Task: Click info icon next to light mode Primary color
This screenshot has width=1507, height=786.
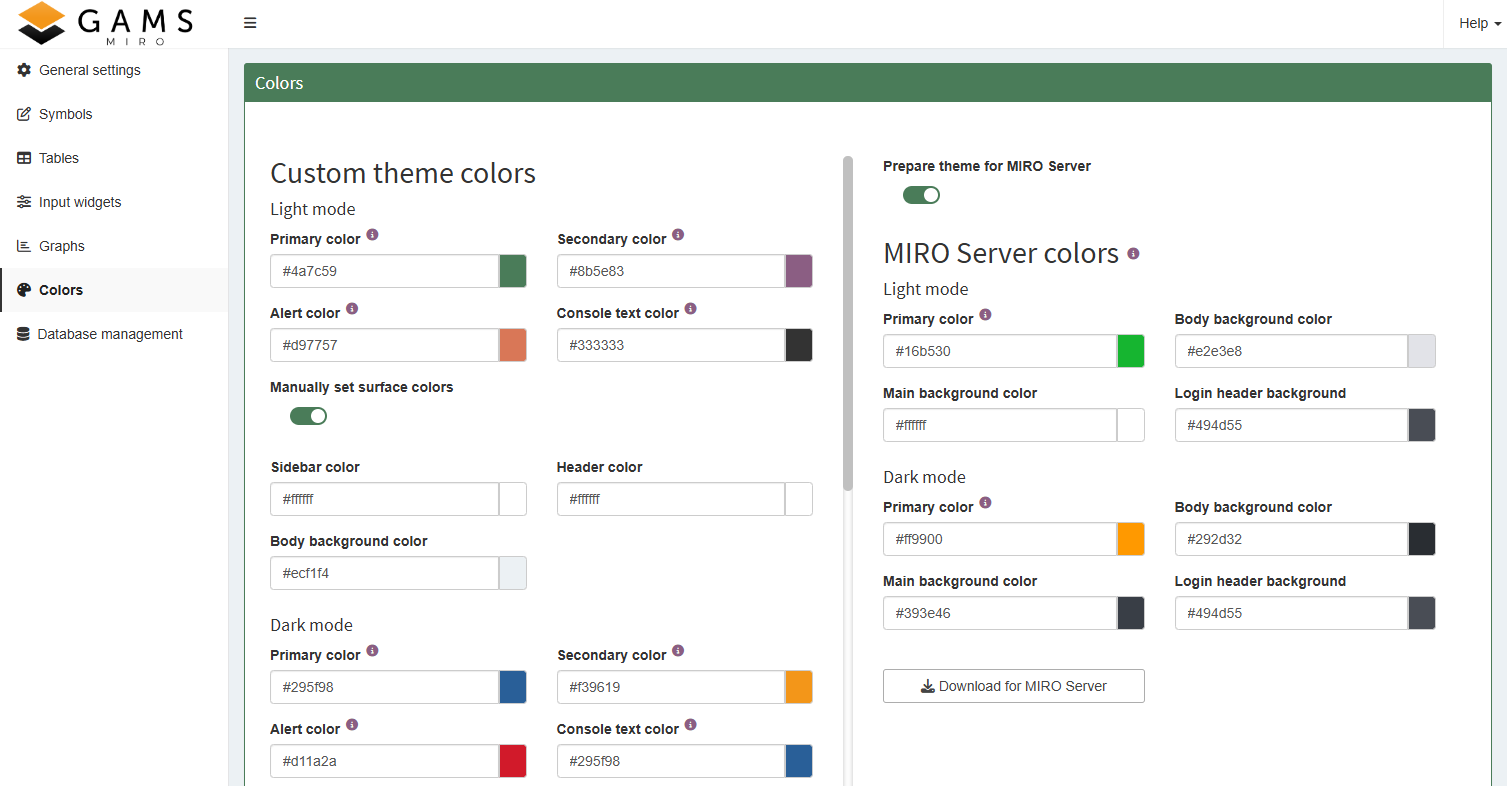Action: click(x=372, y=235)
